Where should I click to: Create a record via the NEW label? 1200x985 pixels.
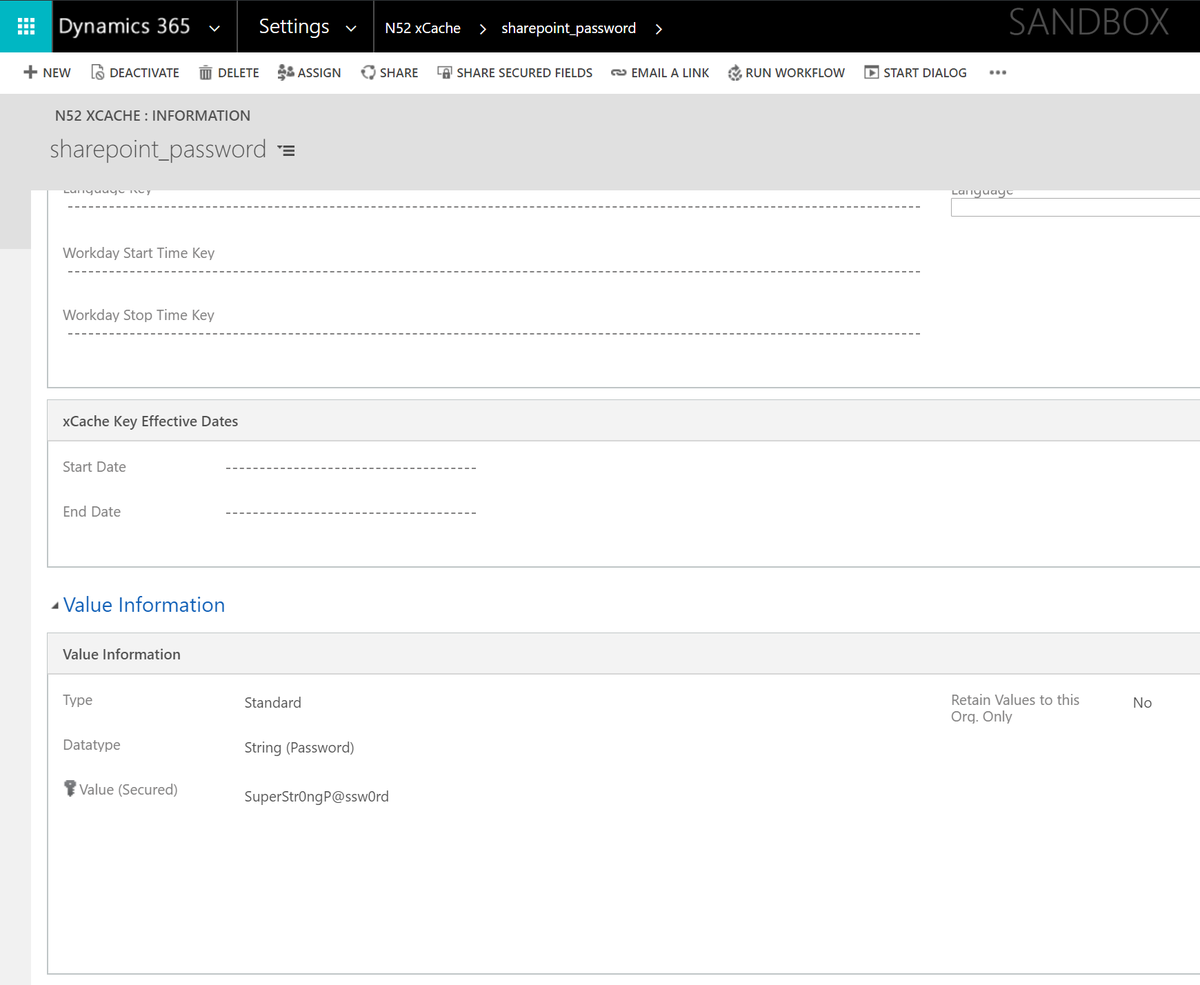[57, 73]
